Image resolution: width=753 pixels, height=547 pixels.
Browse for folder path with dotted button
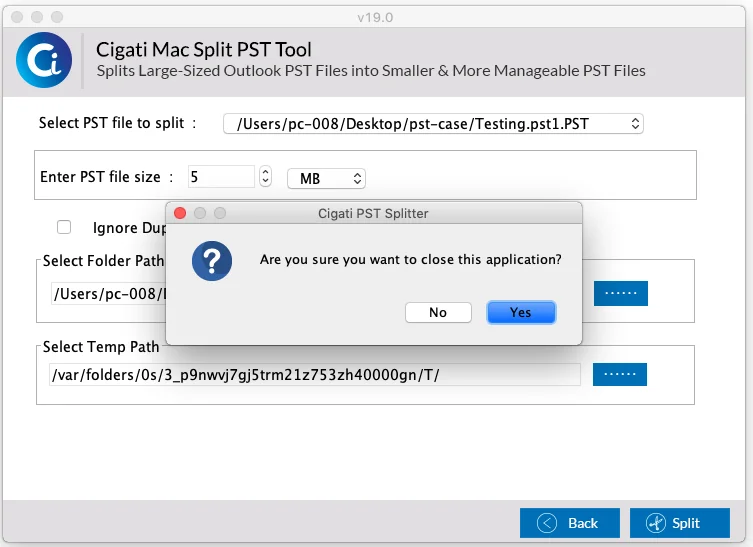click(620, 293)
